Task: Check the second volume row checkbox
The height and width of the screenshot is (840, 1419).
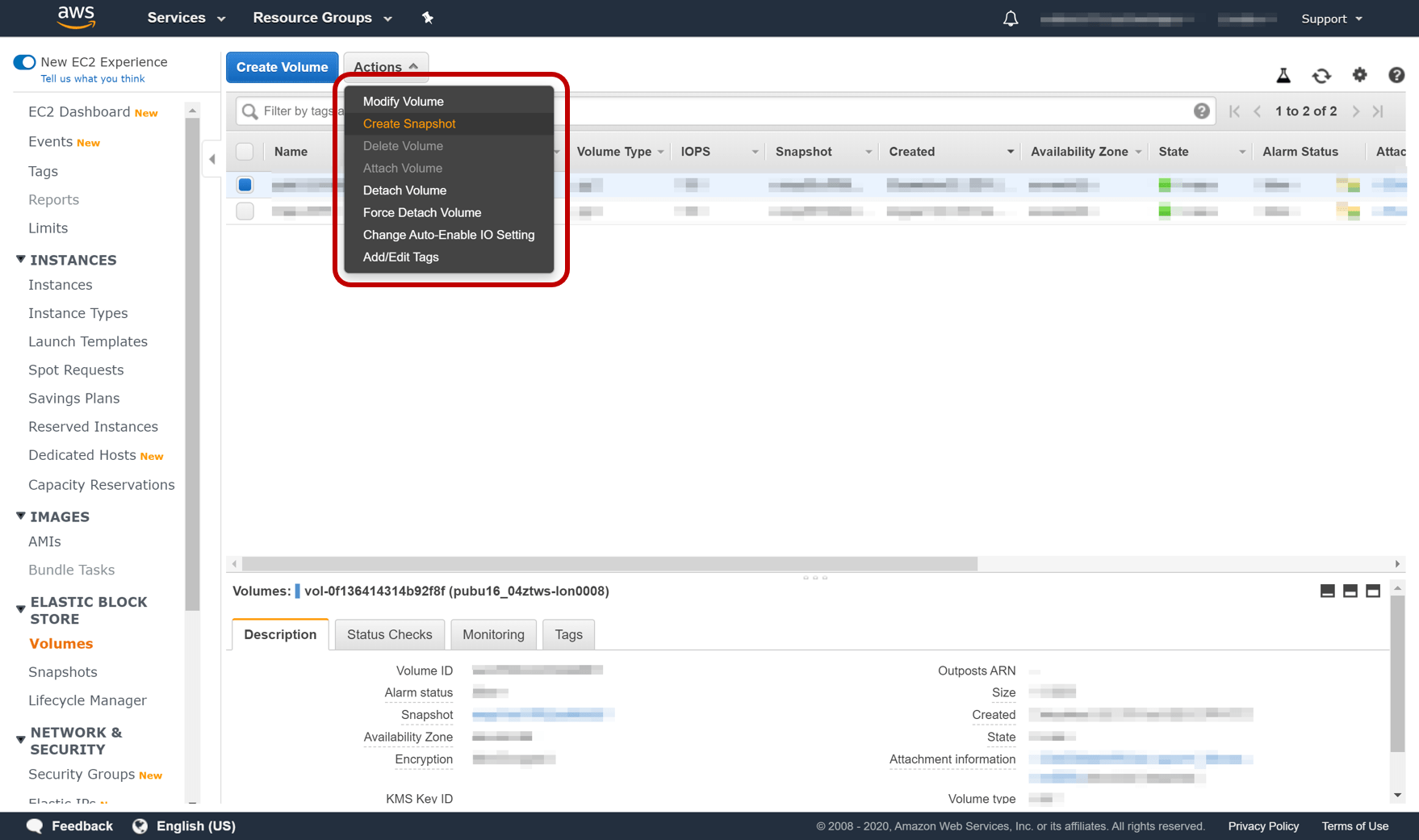Action: tap(245, 211)
